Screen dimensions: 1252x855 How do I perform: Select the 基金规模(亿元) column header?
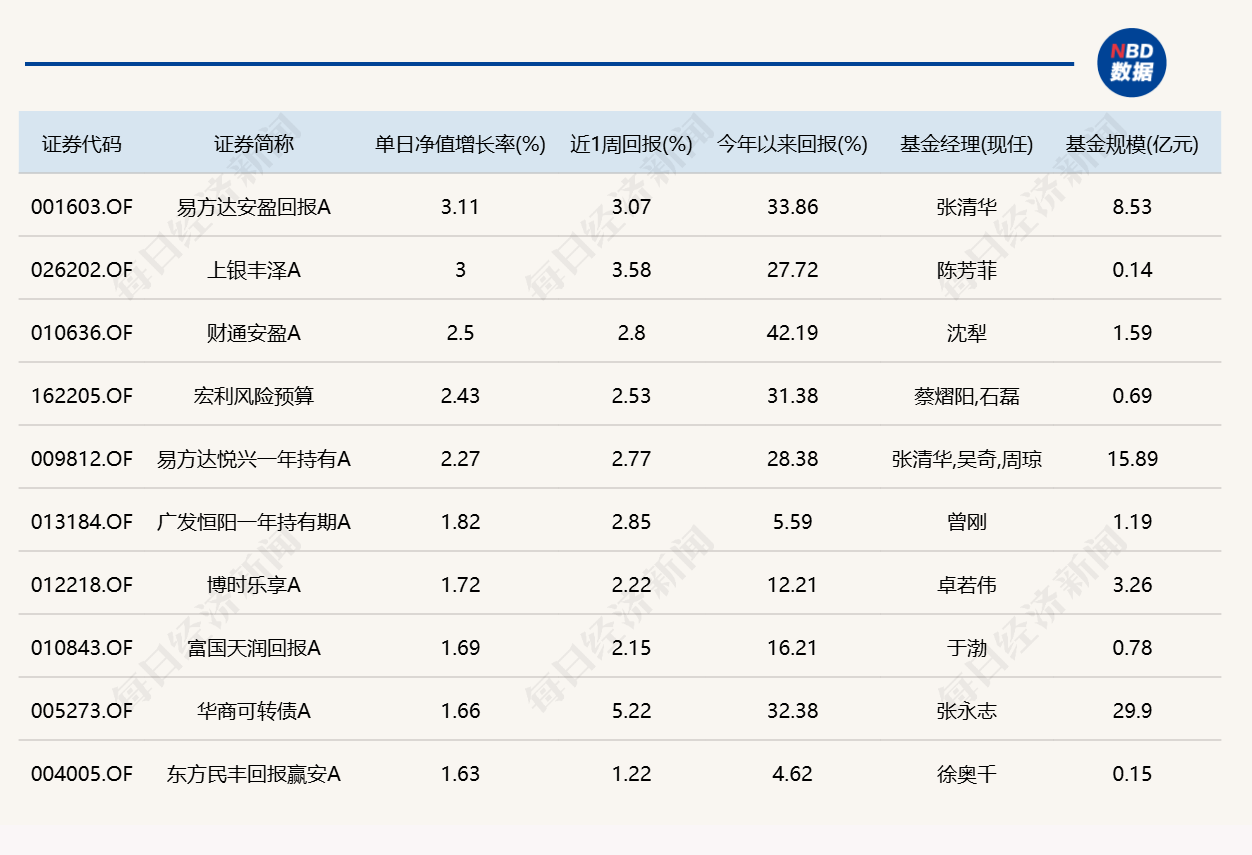coord(1132,144)
